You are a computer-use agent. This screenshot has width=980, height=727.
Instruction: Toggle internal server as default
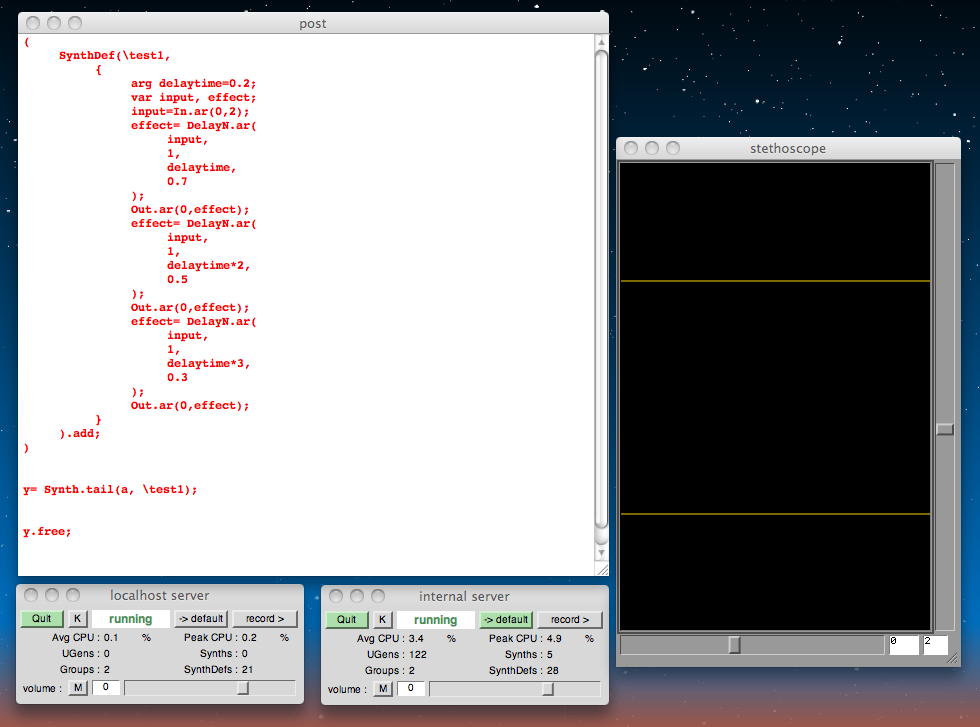(505, 619)
